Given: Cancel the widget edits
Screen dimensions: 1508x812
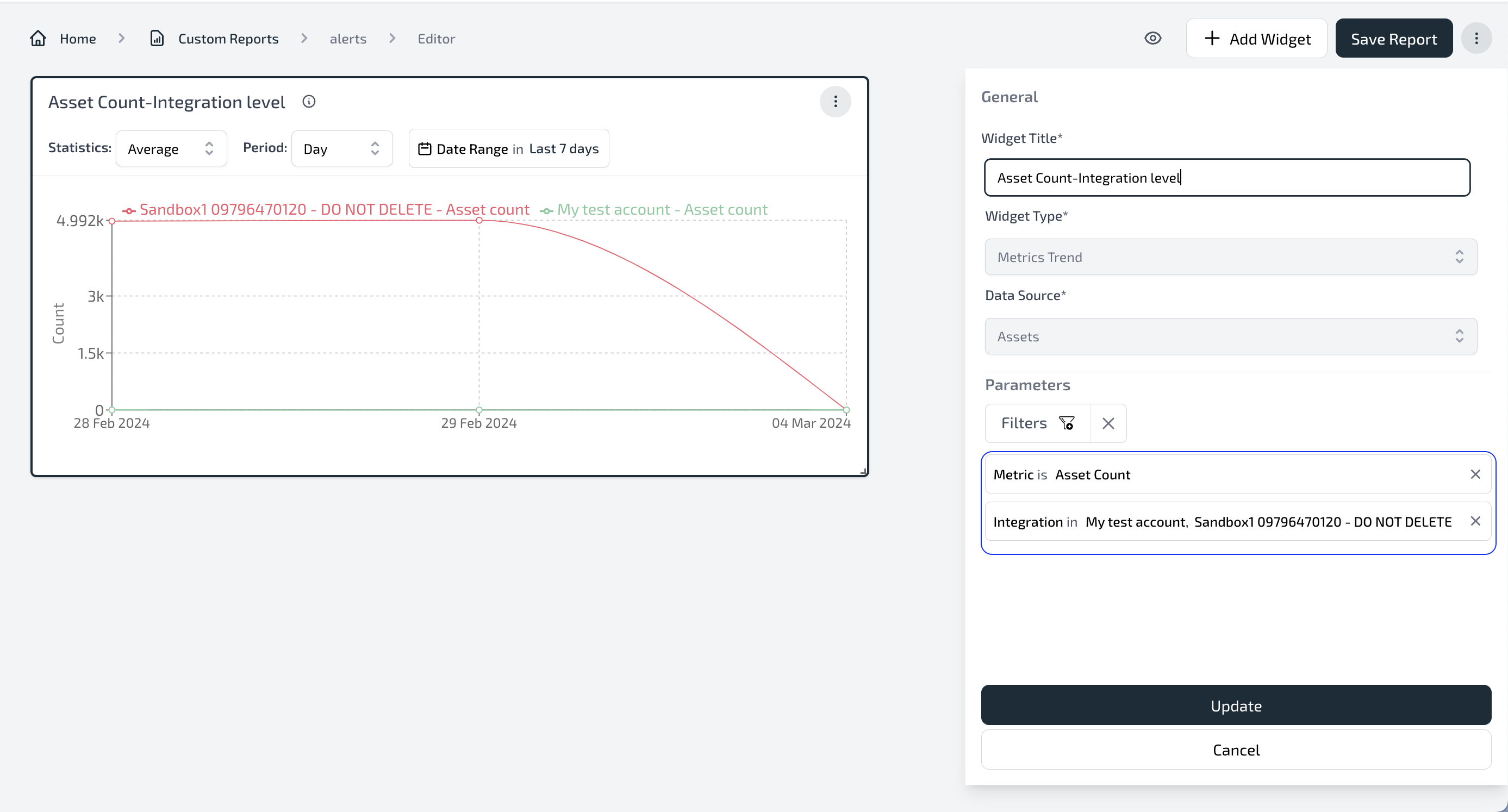Looking at the screenshot, I should (x=1236, y=750).
